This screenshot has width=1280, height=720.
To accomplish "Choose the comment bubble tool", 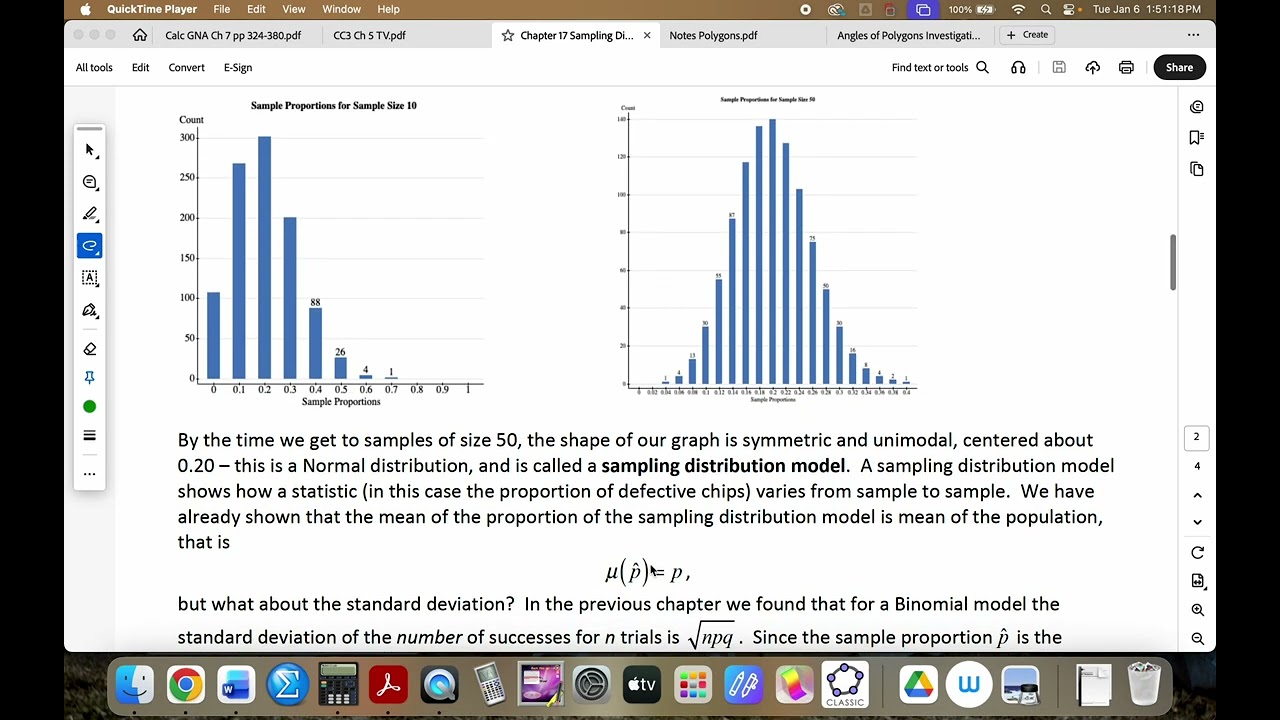I will pos(90,182).
